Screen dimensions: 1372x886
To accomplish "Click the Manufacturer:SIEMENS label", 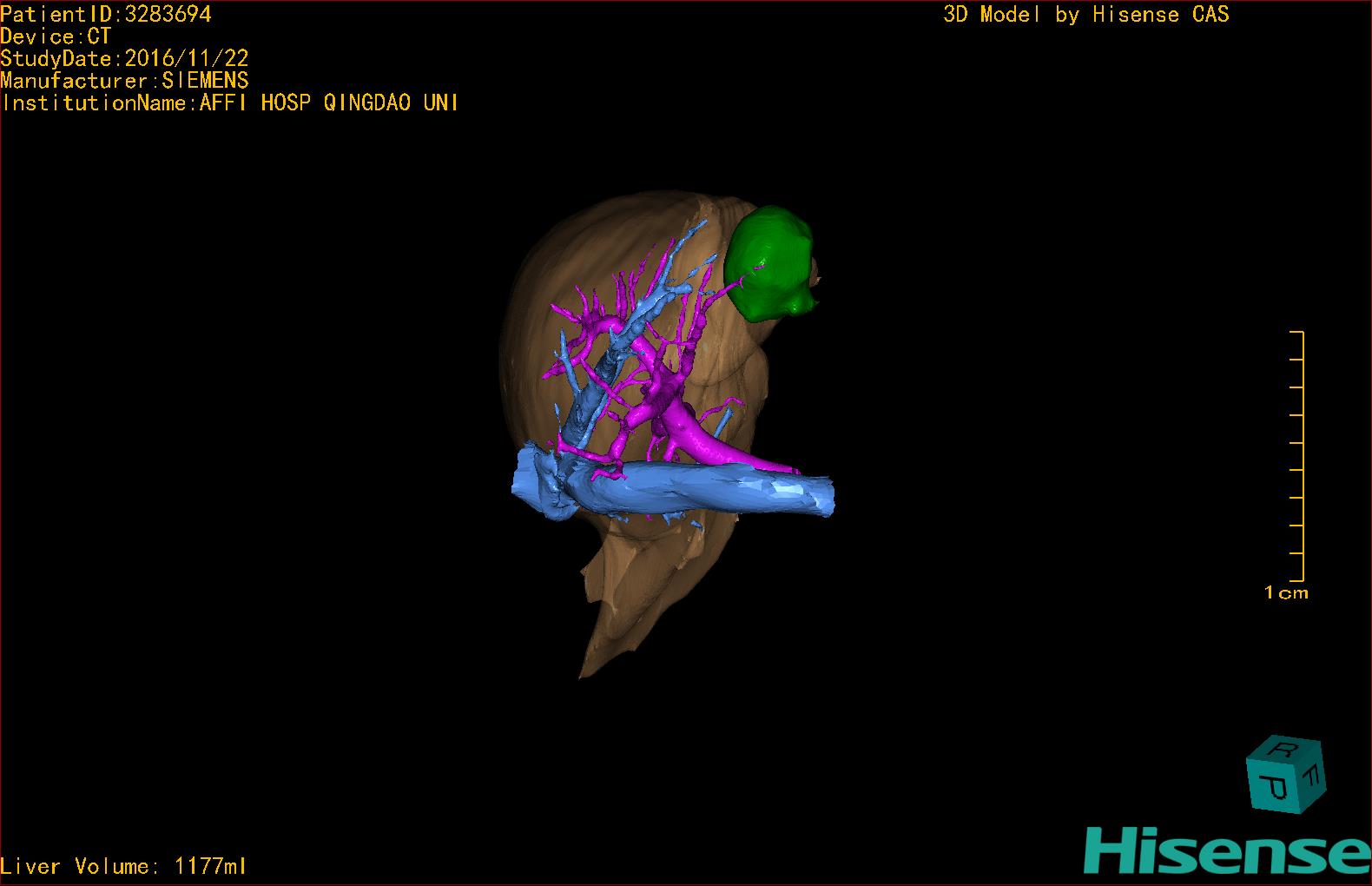I will coord(124,81).
